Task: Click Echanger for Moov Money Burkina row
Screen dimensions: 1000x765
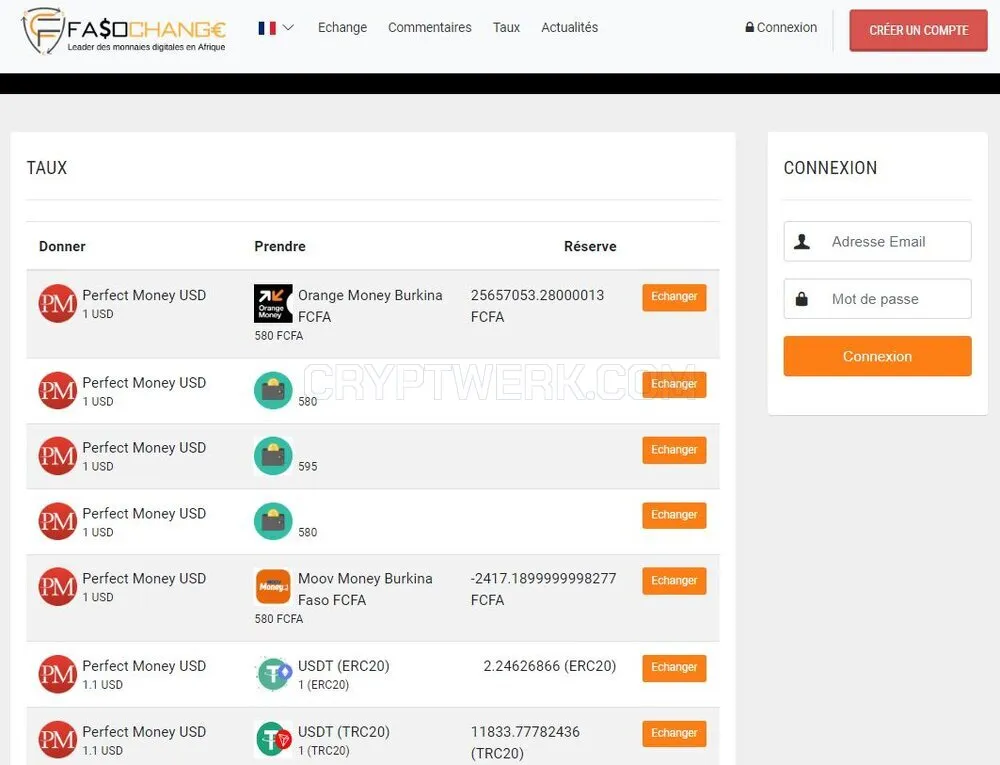Action: 674,581
